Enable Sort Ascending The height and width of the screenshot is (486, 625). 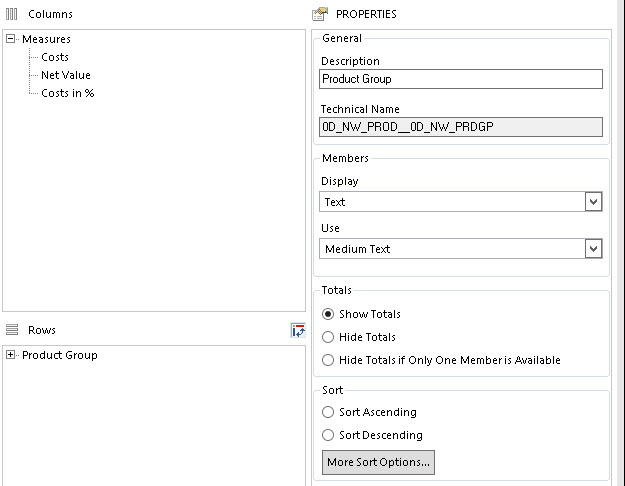(328, 412)
